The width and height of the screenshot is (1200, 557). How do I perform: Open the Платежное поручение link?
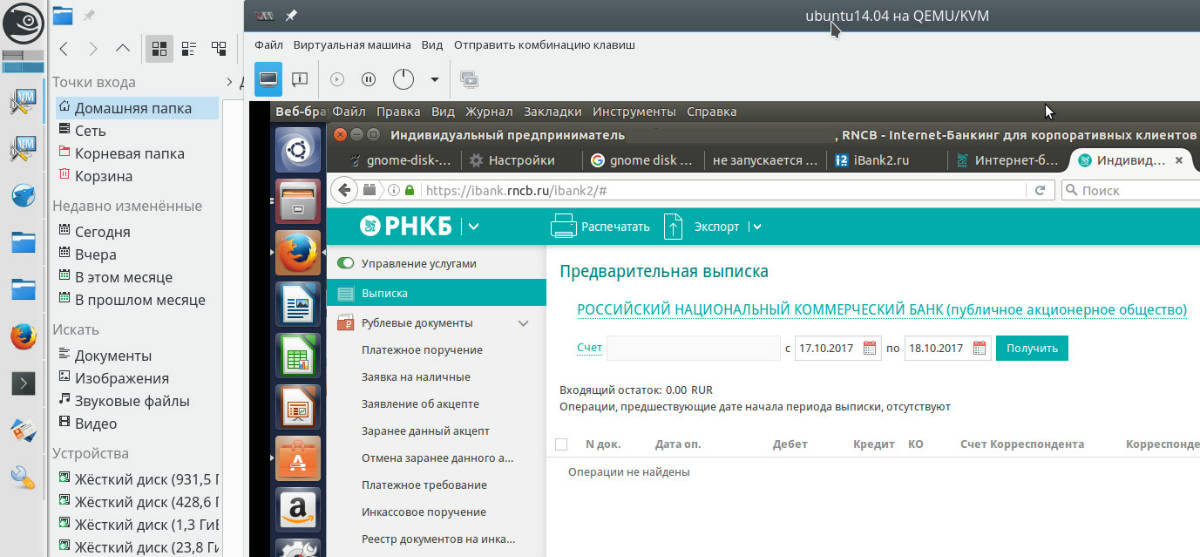[x=422, y=350]
